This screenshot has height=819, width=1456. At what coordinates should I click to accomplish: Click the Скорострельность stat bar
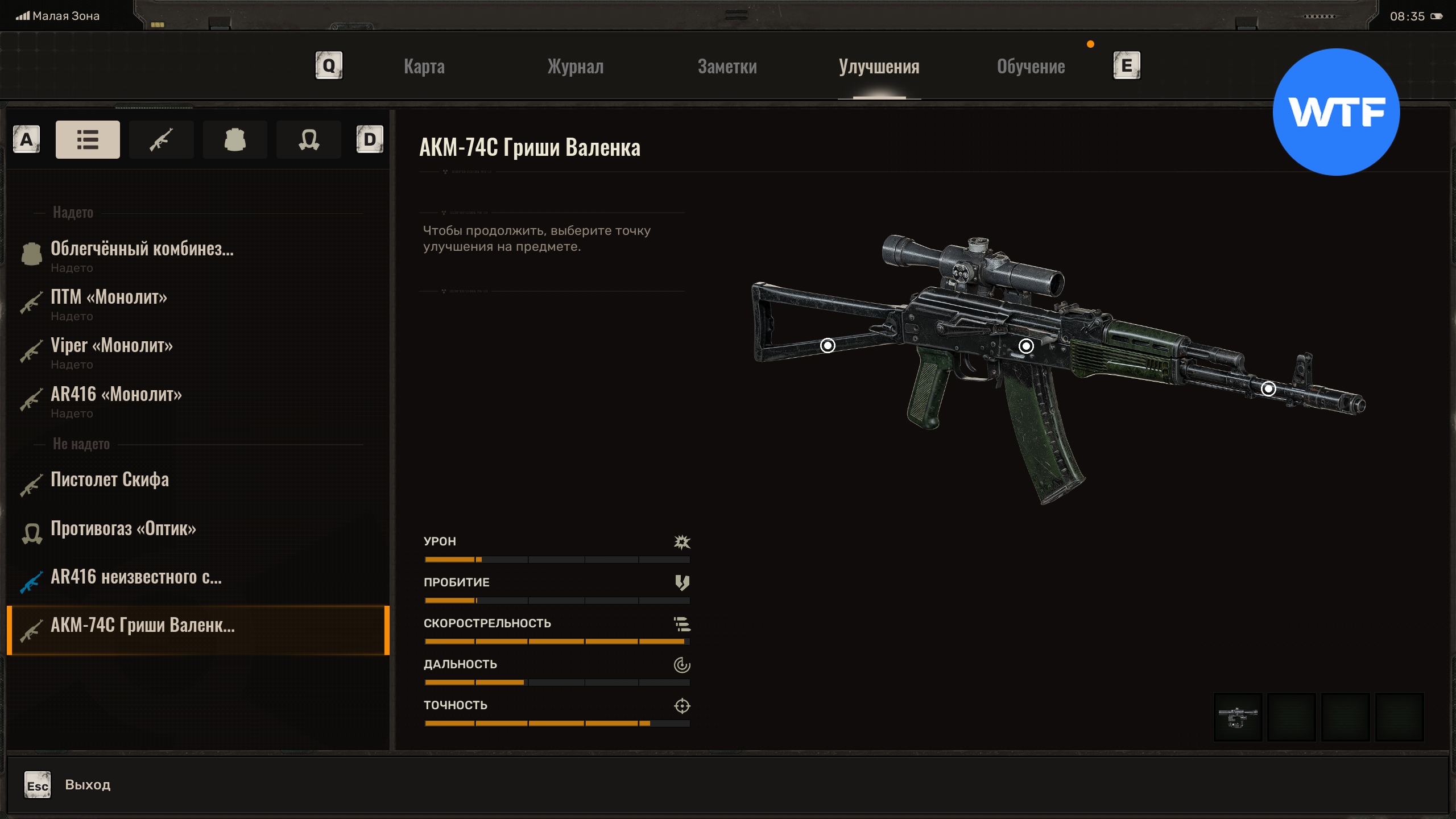pyautogui.click(x=556, y=641)
